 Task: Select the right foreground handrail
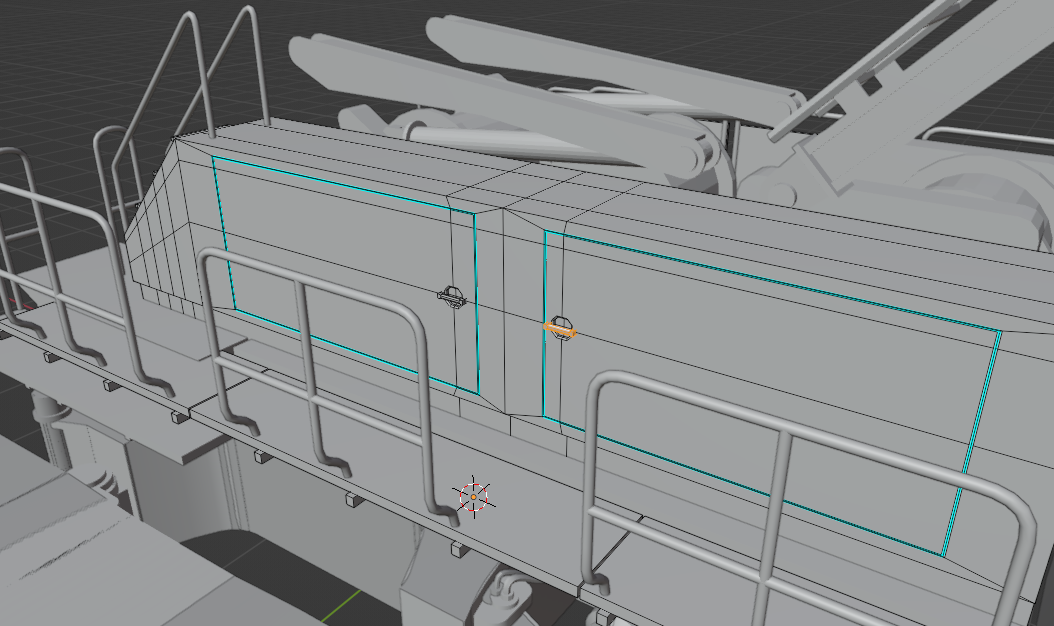pyautogui.click(x=807, y=498)
